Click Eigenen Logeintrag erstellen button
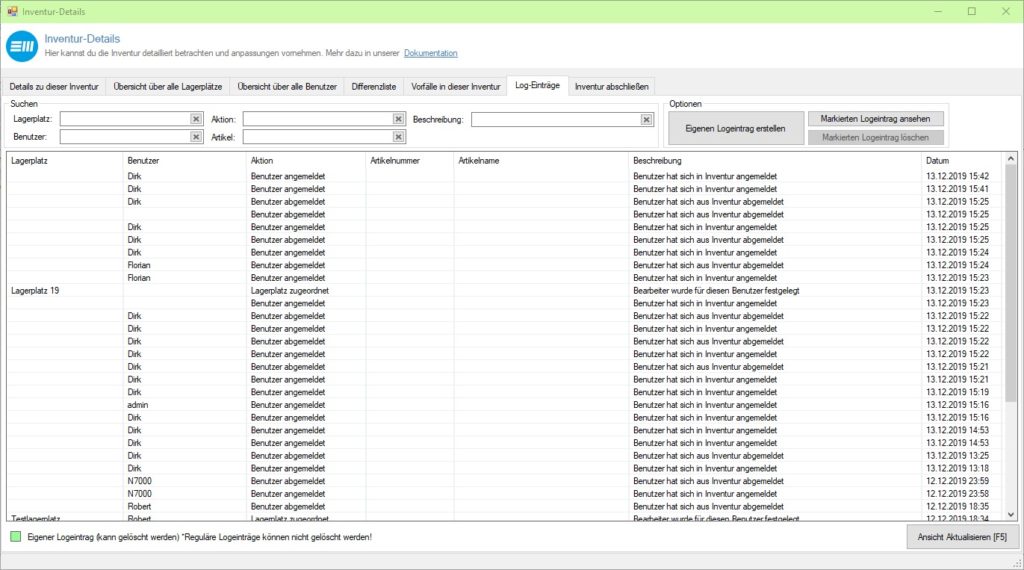 click(x=735, y=129)
